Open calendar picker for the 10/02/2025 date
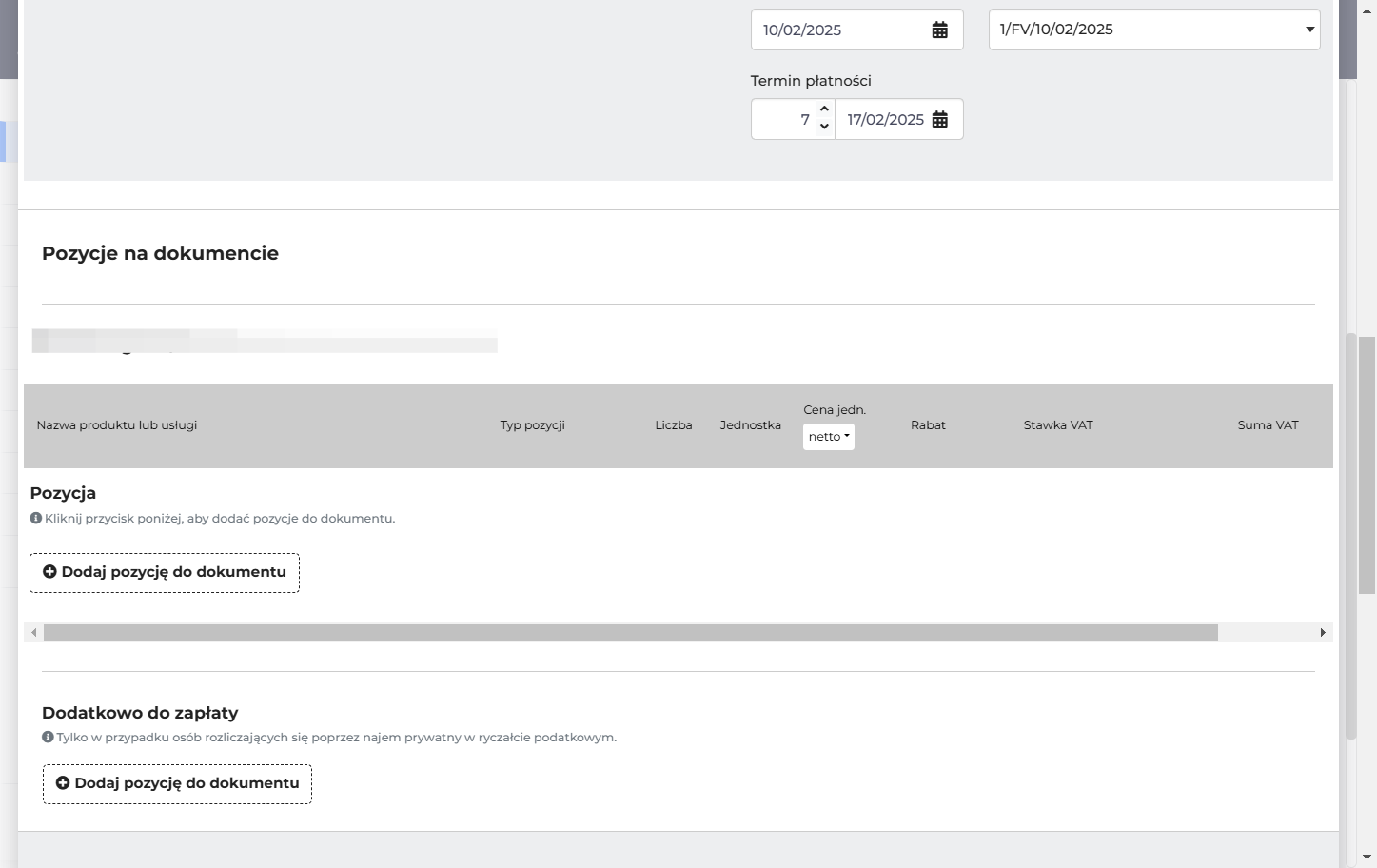1377x868 pixels. (939, 30)
